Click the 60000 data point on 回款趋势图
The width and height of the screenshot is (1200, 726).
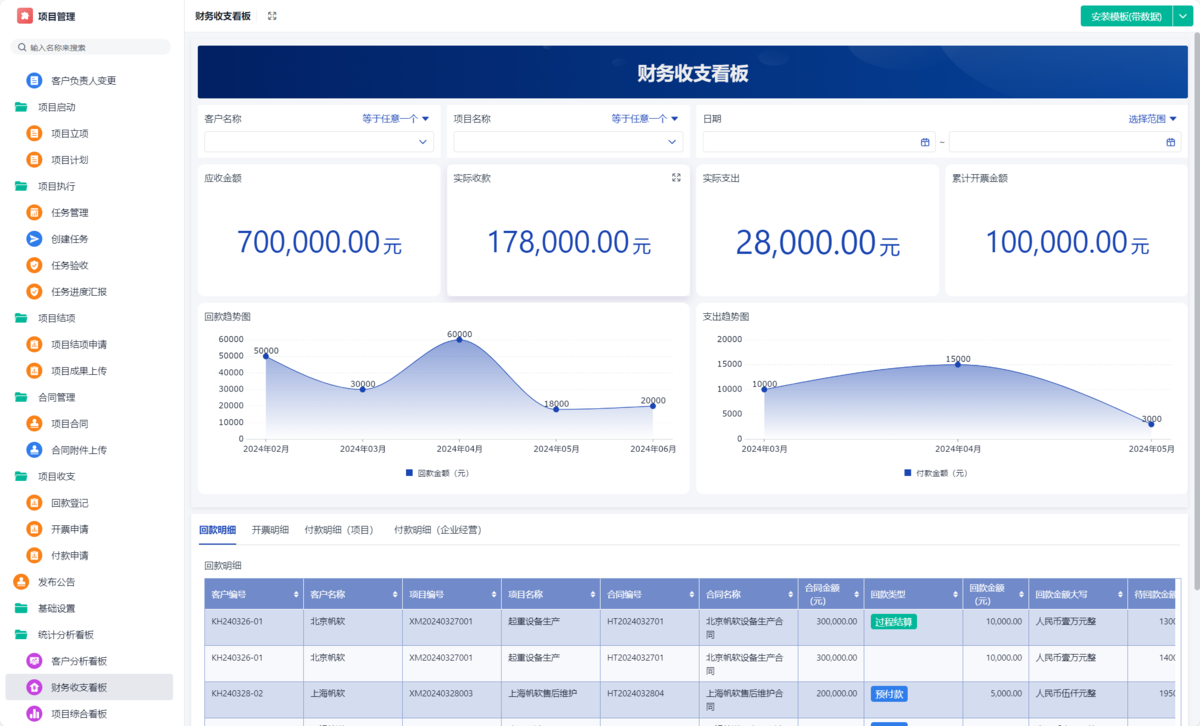point(459,340)
